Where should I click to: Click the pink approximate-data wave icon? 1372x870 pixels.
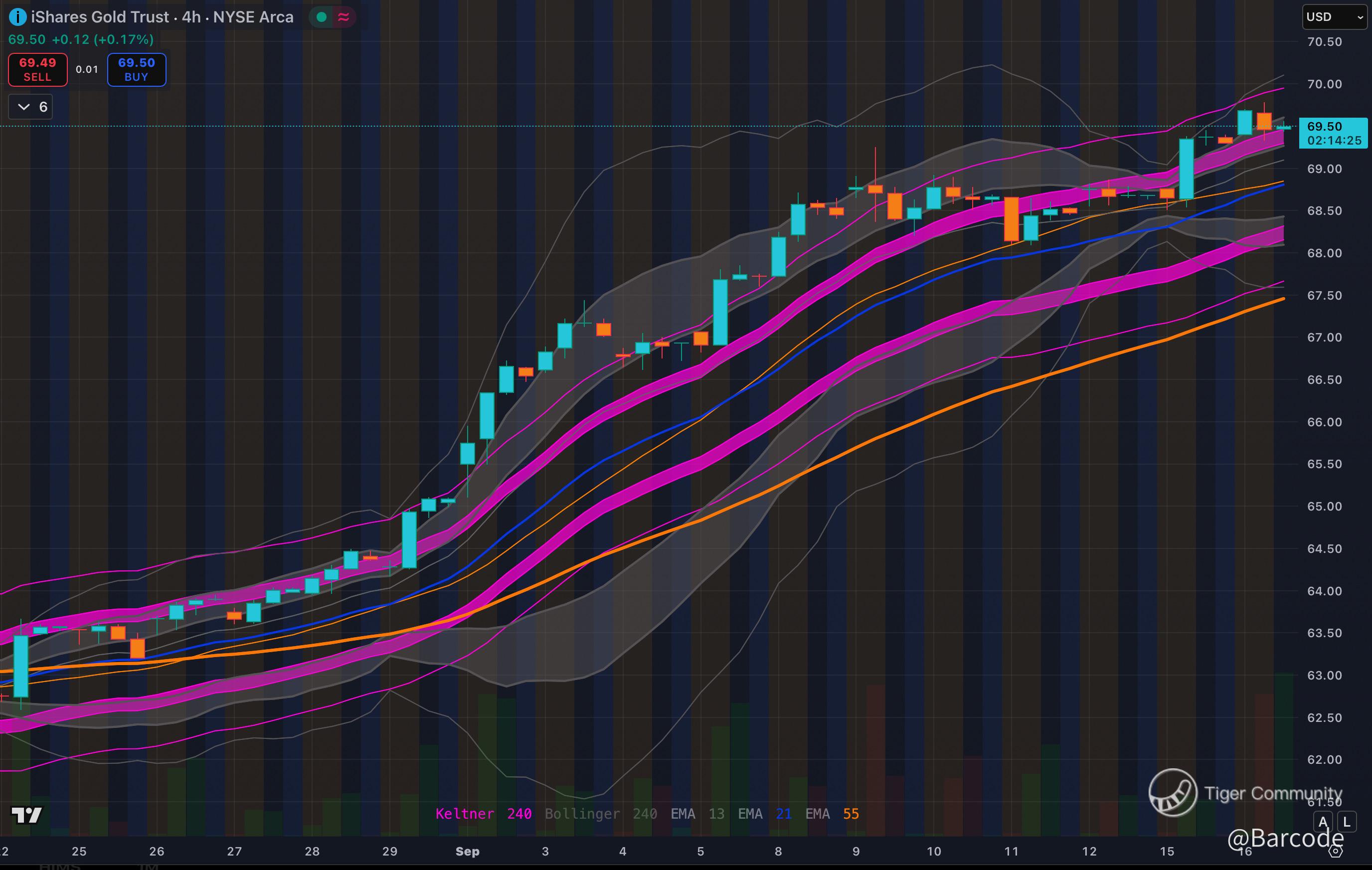pos(343,17)
